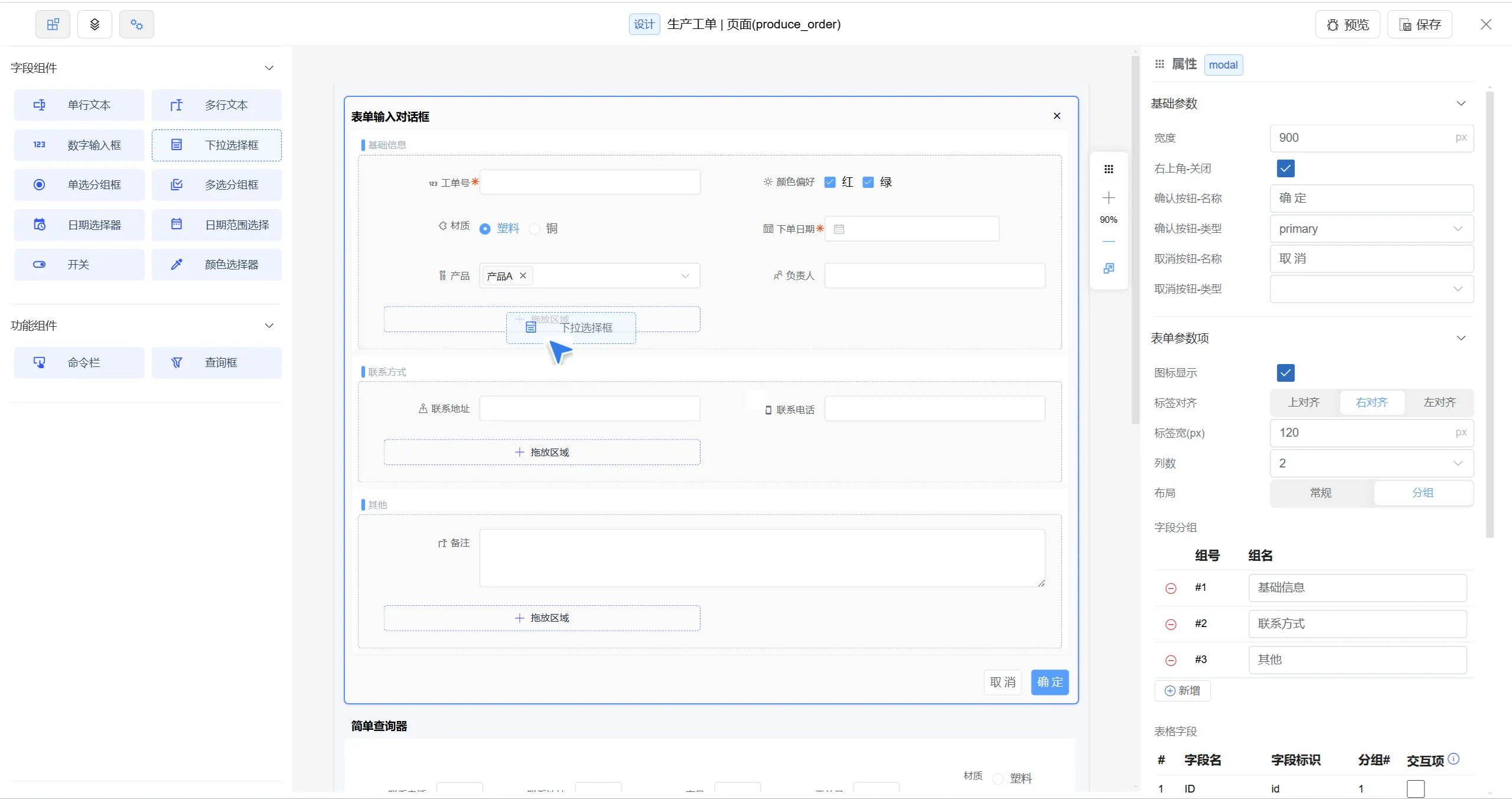
Task: Select the 下拉选择框 component in left panel
Action: [x=217, y=145]
